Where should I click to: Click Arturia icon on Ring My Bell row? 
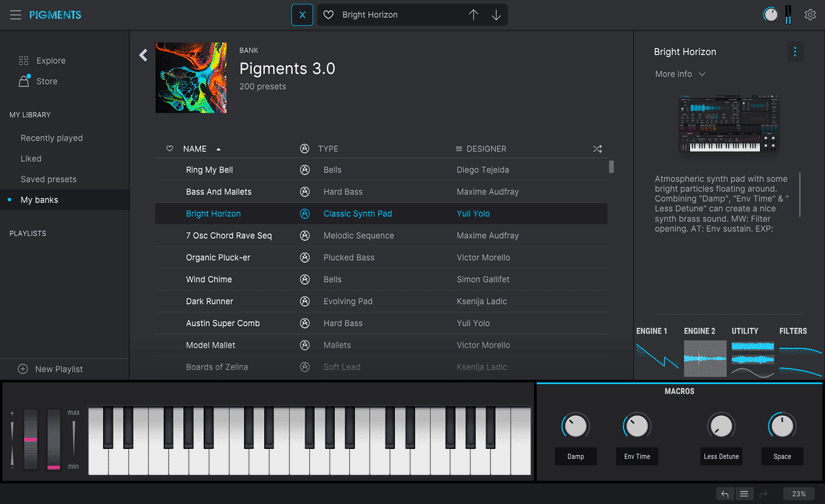click(x=305, y=170)
